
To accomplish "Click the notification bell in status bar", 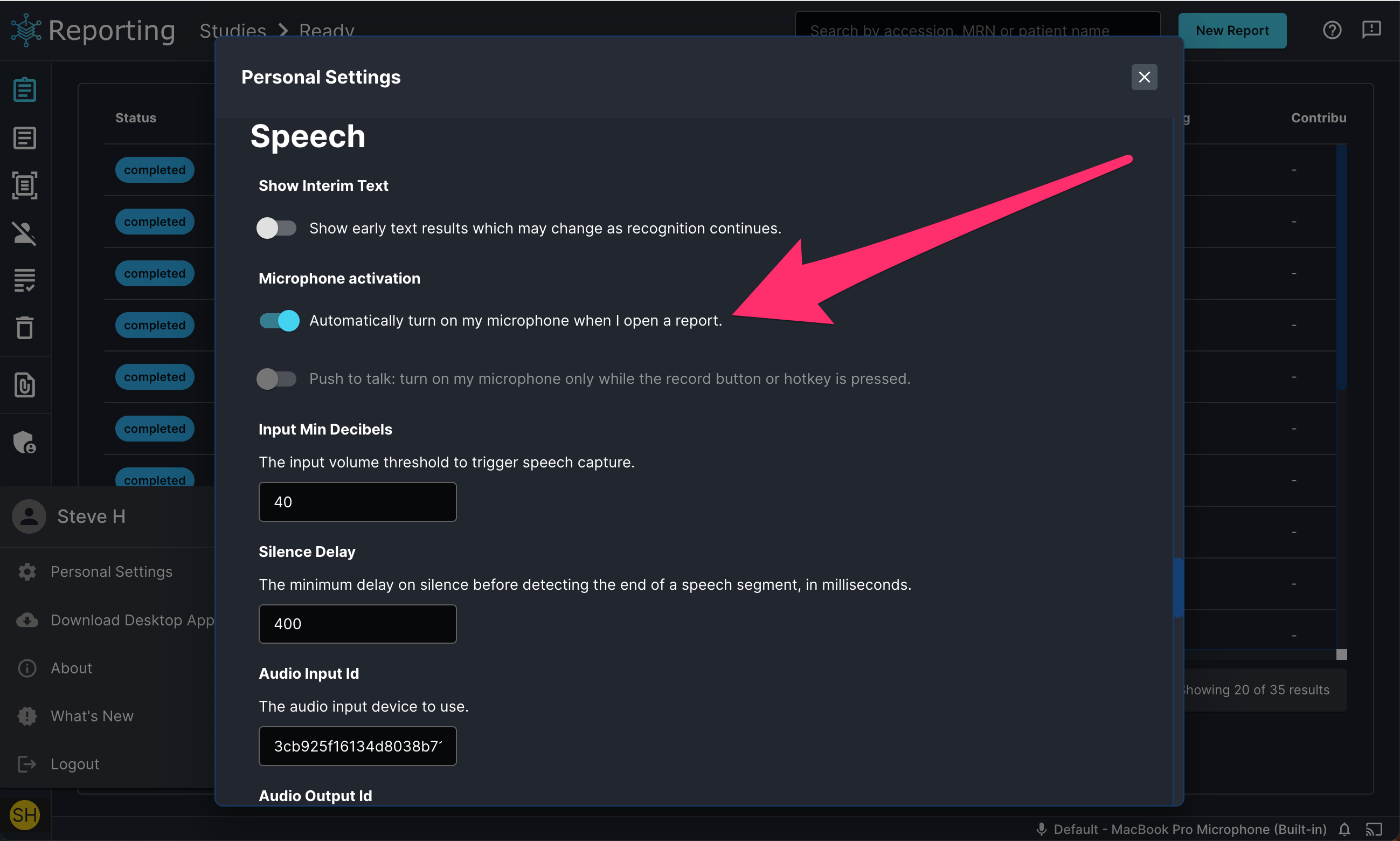I will (1344, 830).
